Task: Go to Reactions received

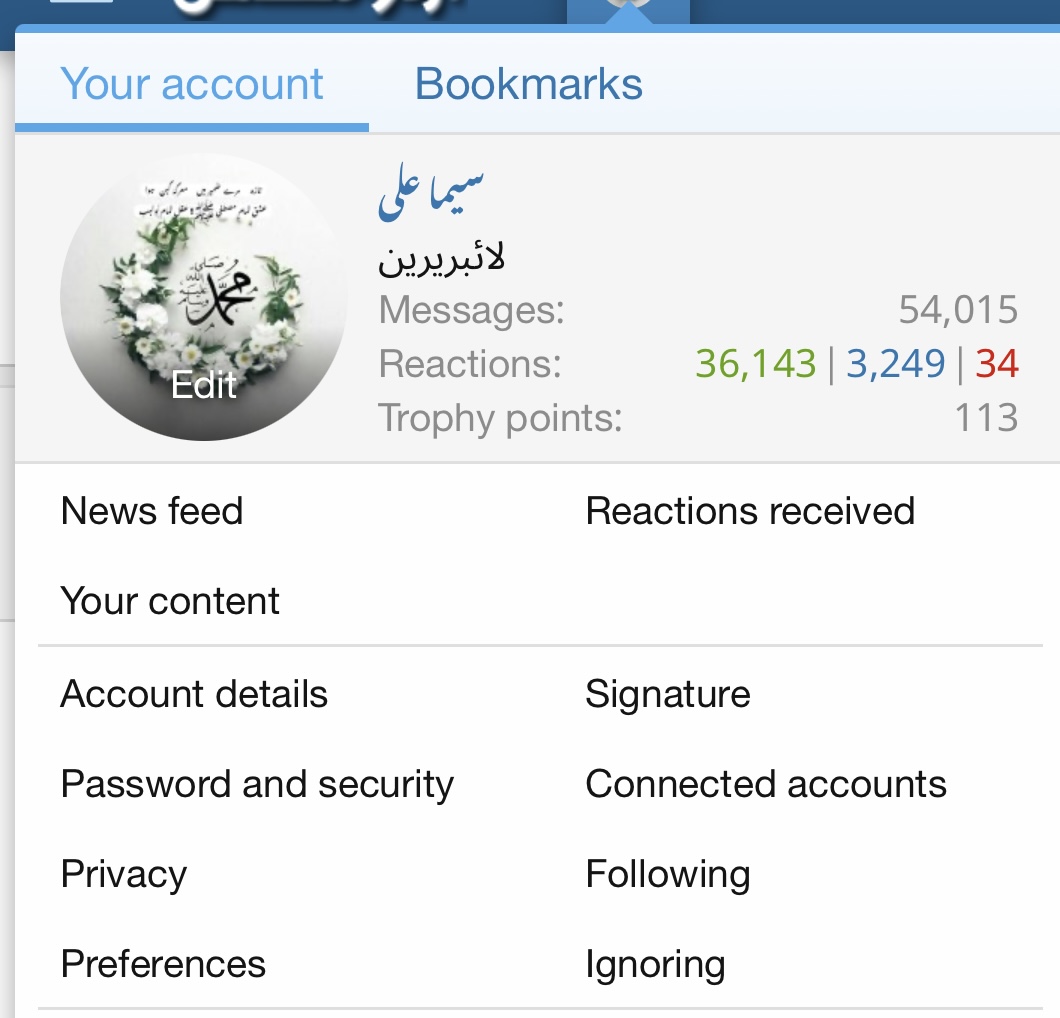Action: 750,511
